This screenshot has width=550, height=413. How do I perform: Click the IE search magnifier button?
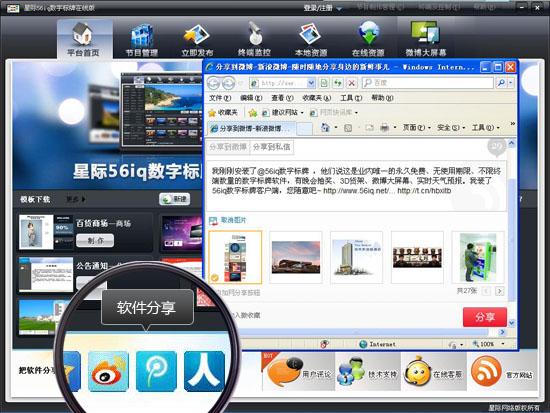(x=501, y=83)
